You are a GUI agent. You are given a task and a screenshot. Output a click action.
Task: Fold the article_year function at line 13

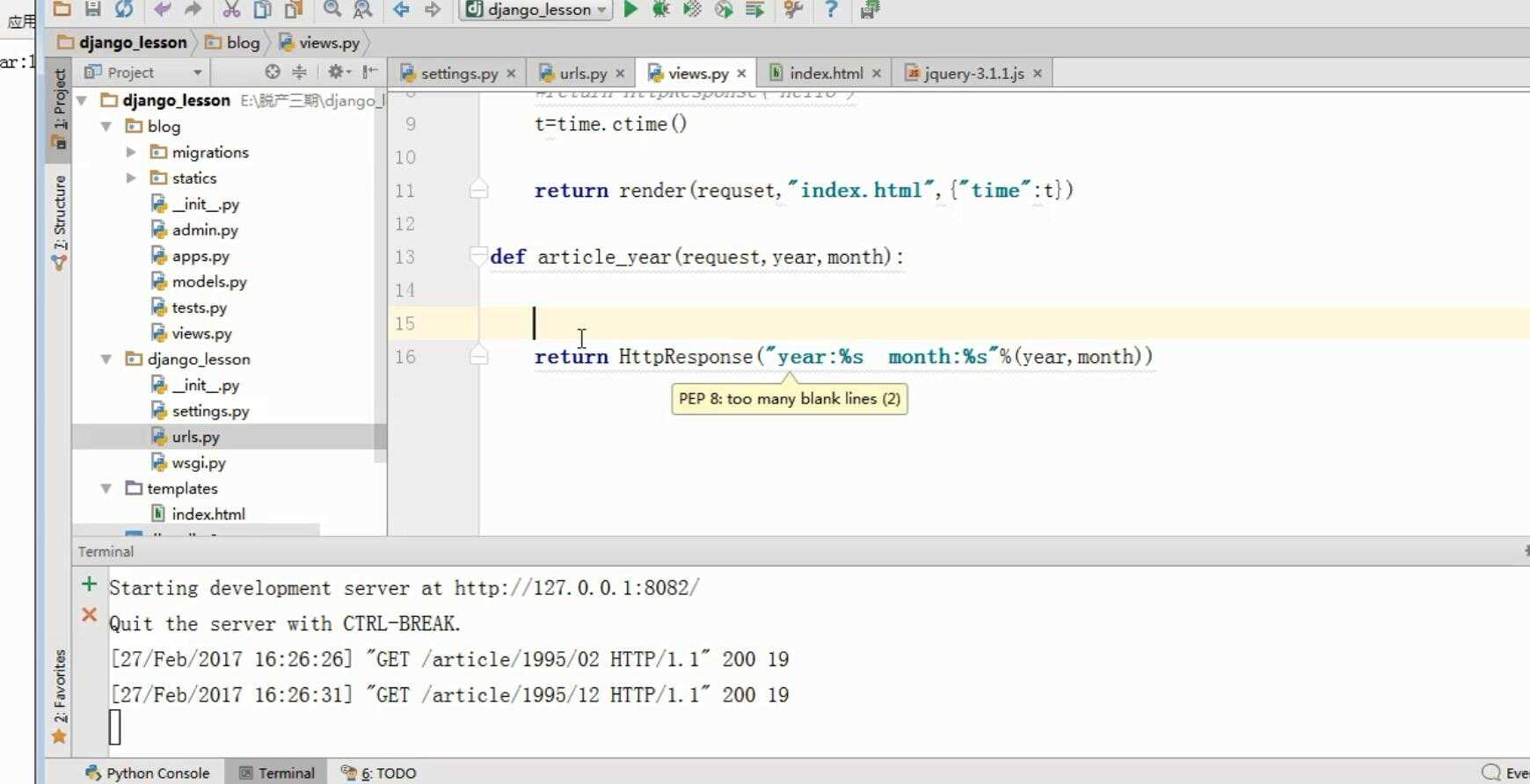479,256
